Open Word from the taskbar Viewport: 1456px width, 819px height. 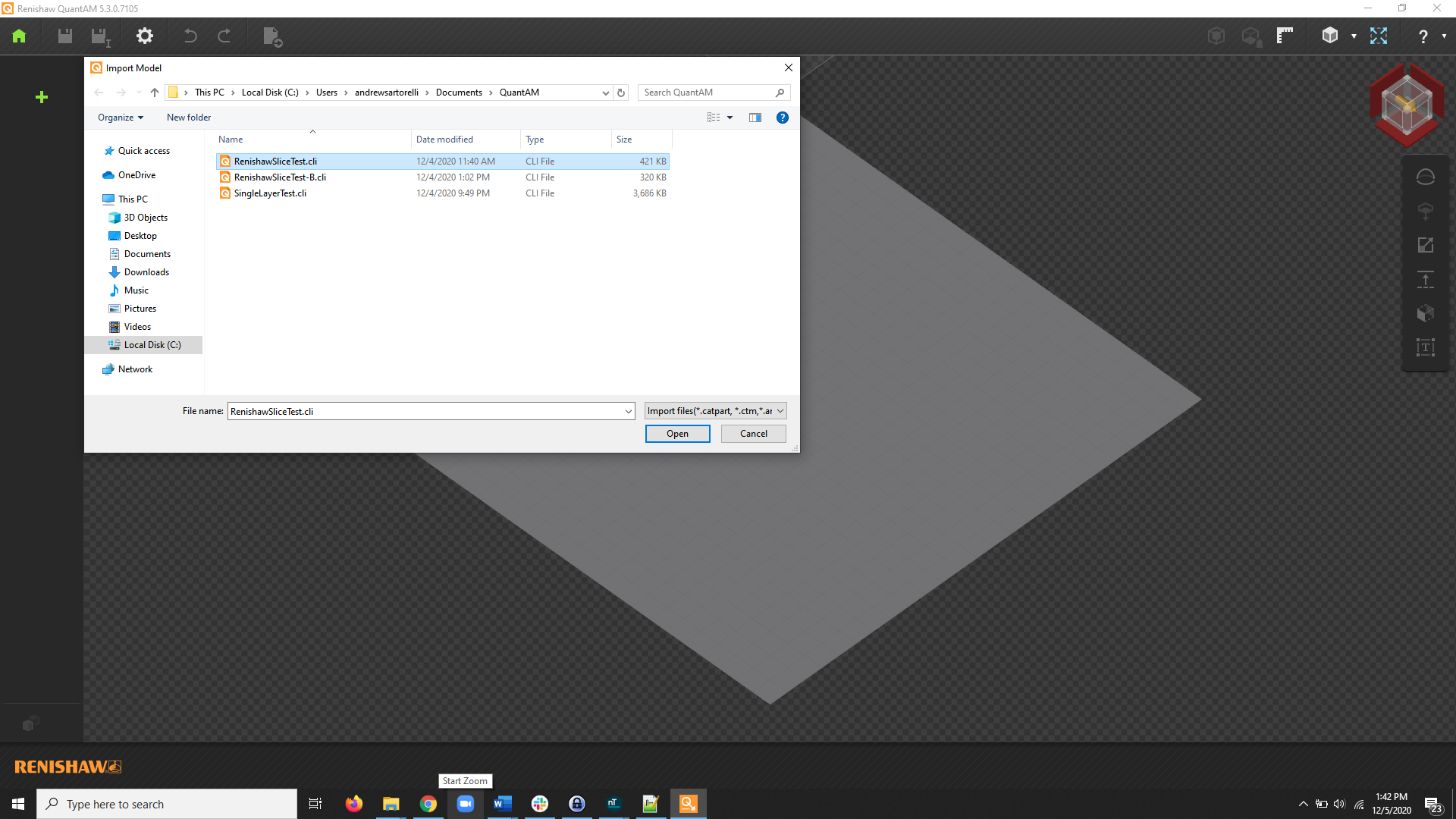[502, 804]
